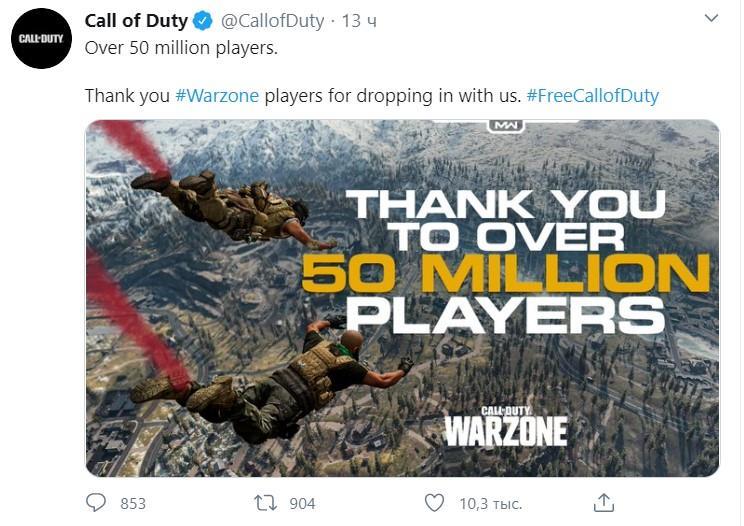Open the 50 Million Players image
Viewport: 744px width, 526px height.
click(402, 298)
